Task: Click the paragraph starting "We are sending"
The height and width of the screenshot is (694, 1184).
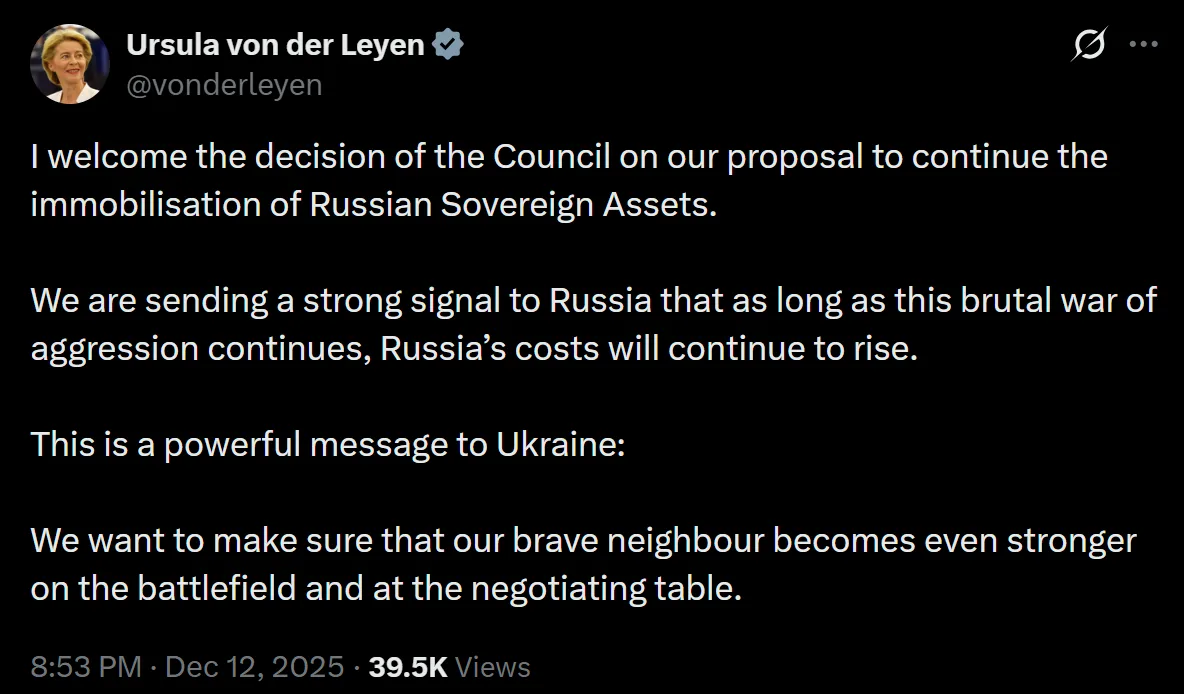Action: point(593,323)
